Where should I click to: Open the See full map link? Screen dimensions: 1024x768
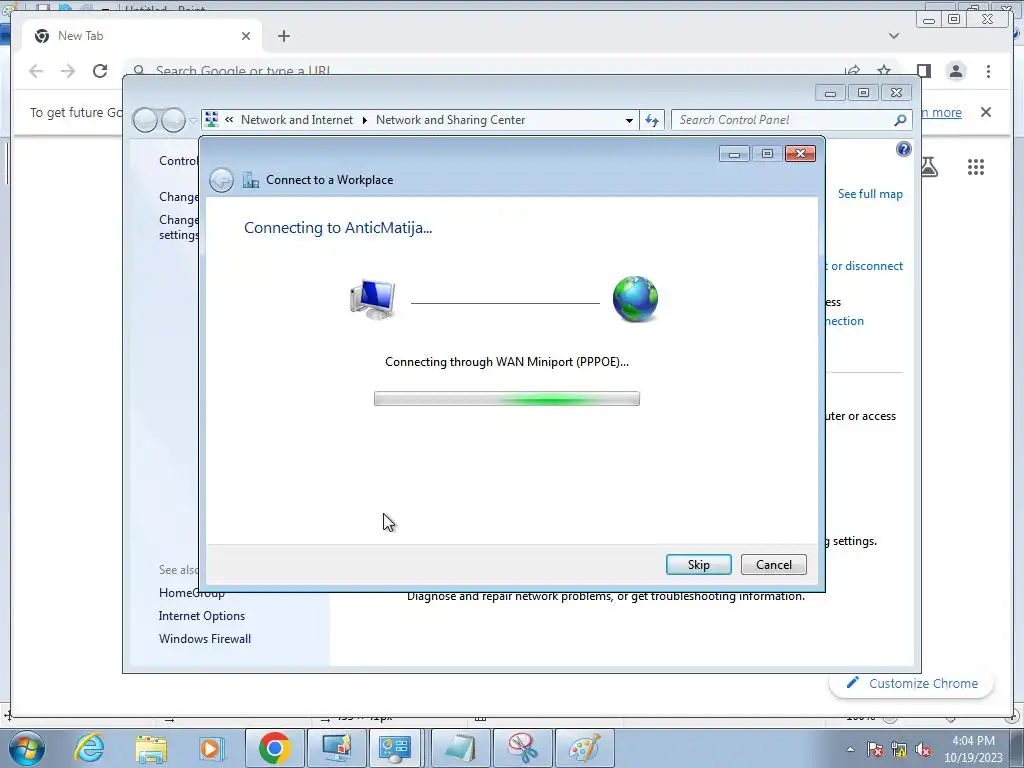870,194
